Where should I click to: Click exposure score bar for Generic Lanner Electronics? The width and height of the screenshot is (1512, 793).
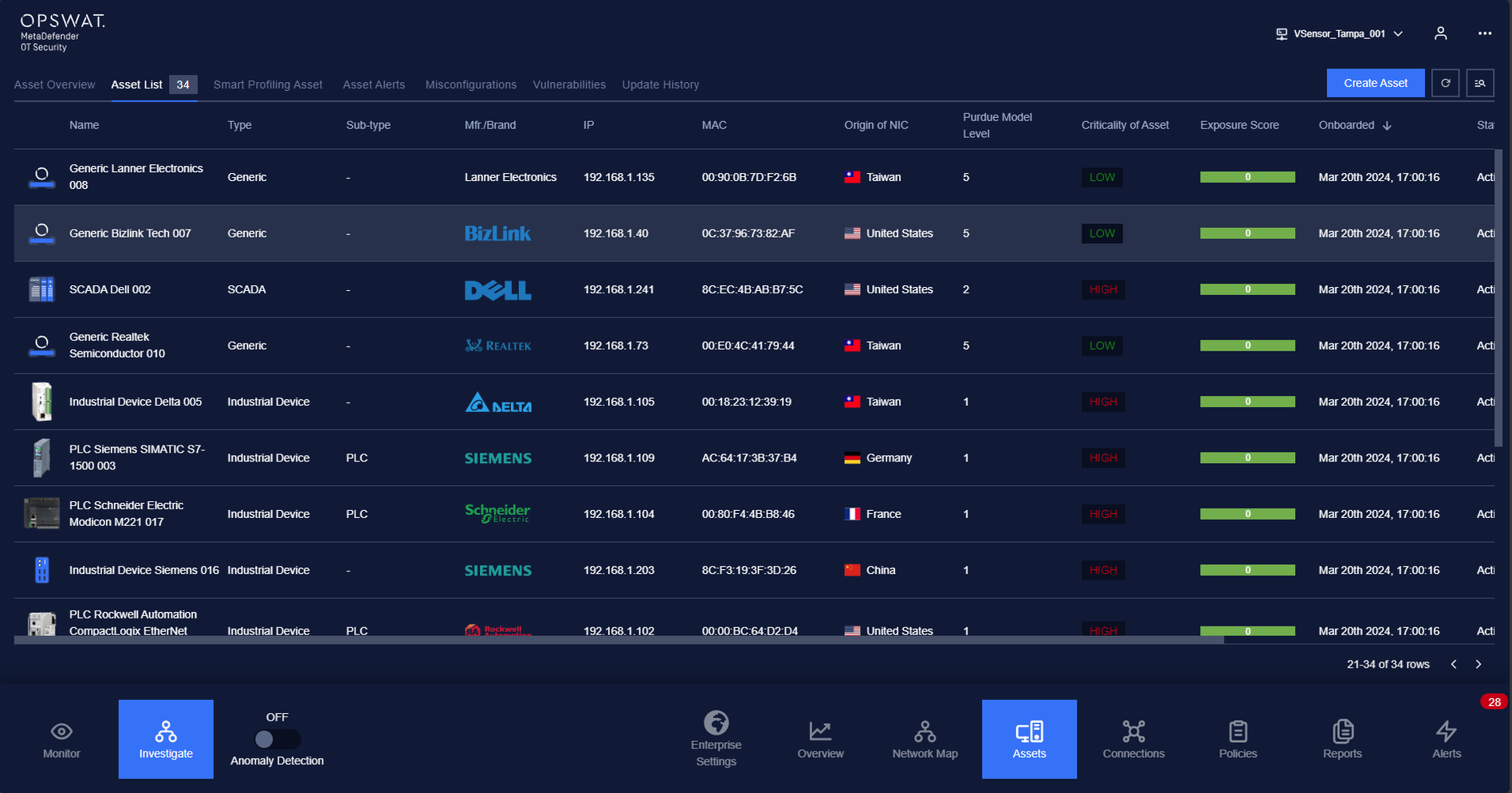[1247, 177]
